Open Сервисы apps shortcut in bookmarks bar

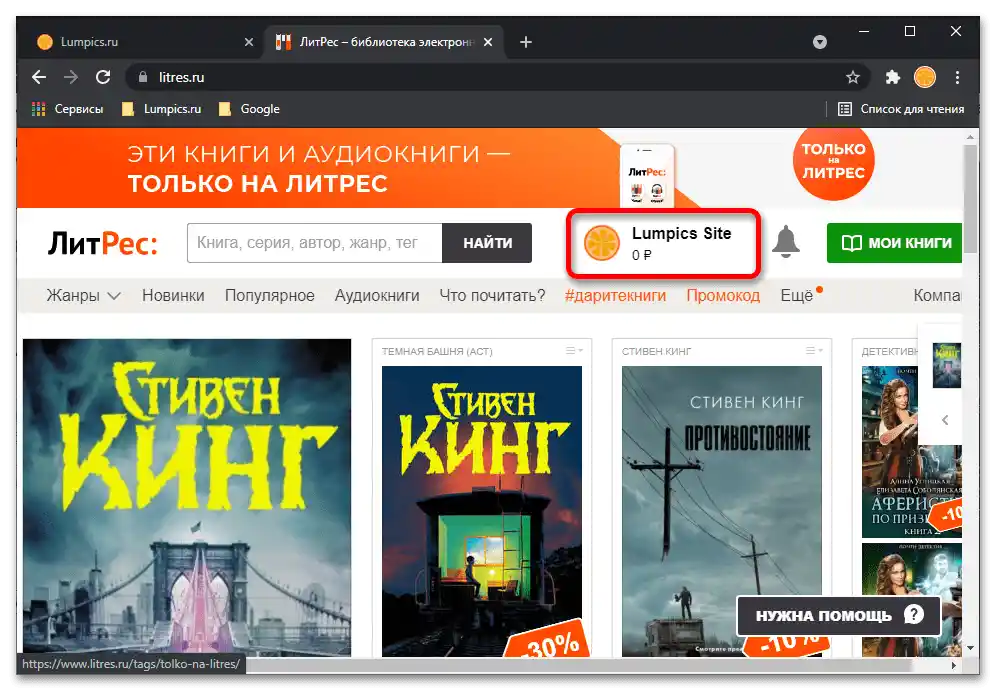pos(67,109)
